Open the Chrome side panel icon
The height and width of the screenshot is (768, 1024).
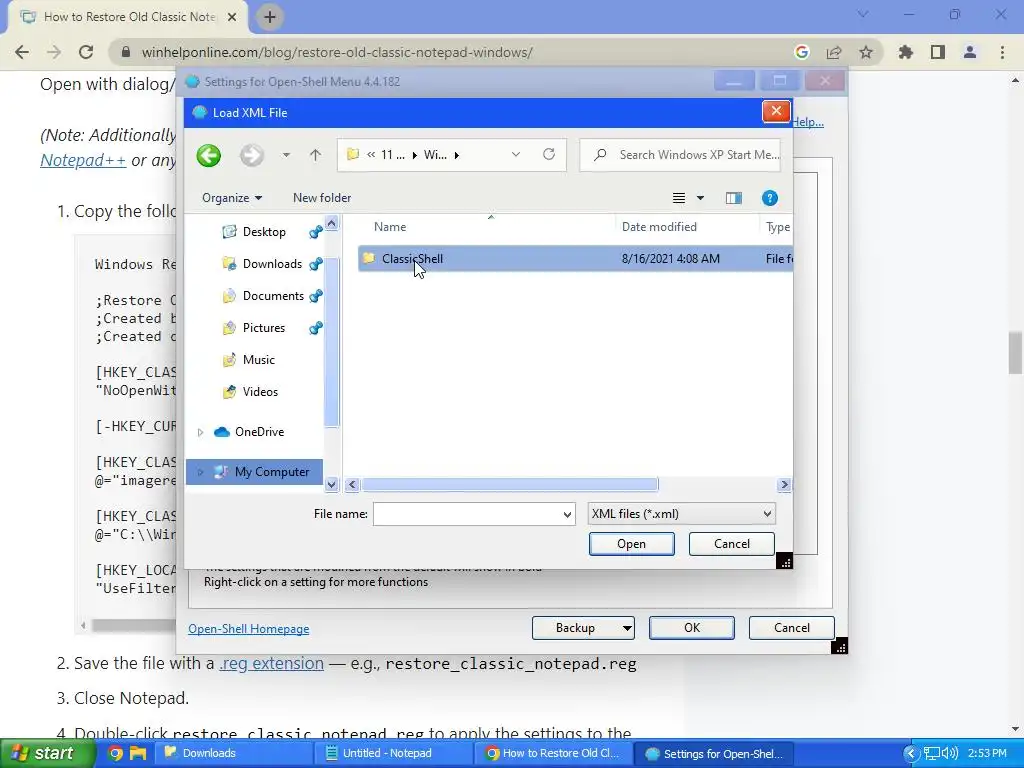coord(938,52)
